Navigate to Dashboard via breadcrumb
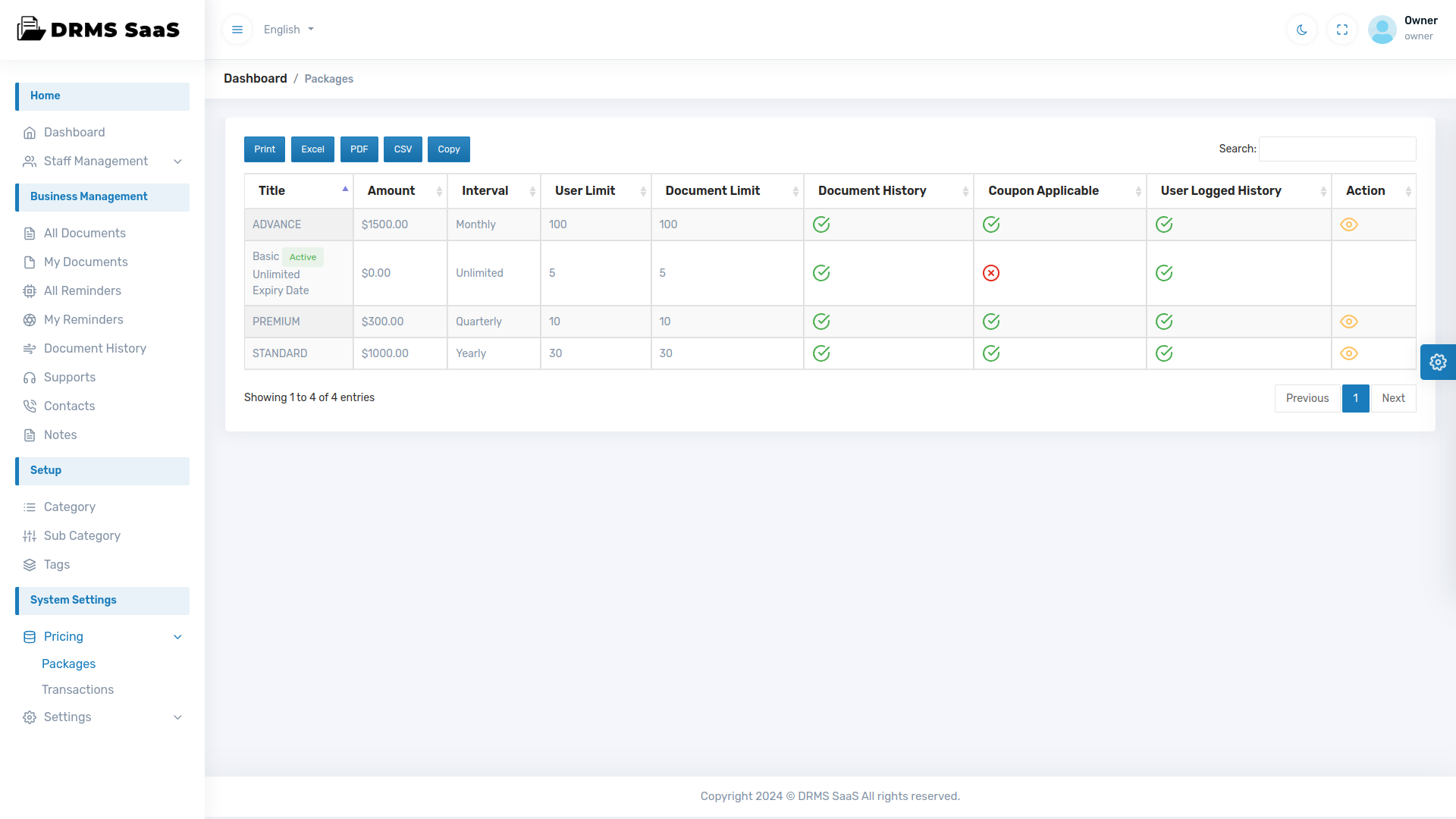 pyautogui.click(x=255, y=78)
